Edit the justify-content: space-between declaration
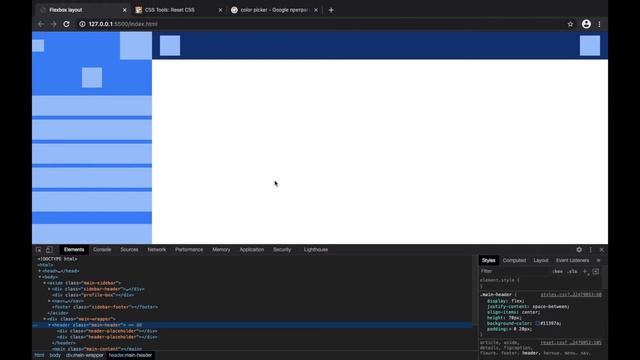This screenshot has width=640, height=360. [528, 307]
